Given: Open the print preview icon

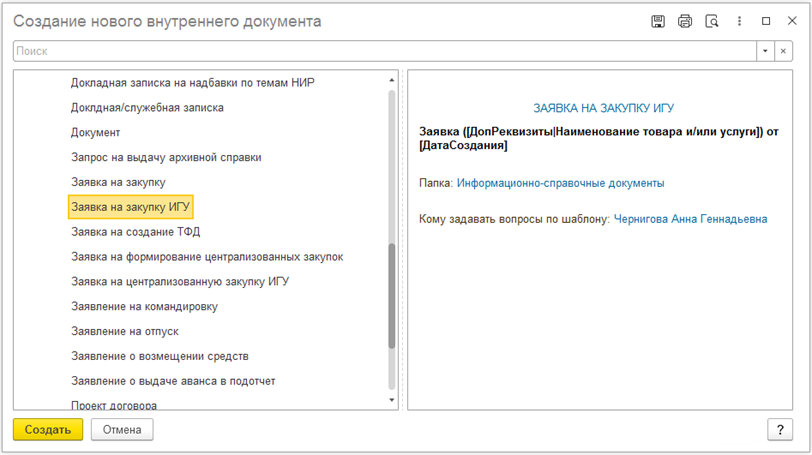Looking at the screenshot, I should click(712, 21).
